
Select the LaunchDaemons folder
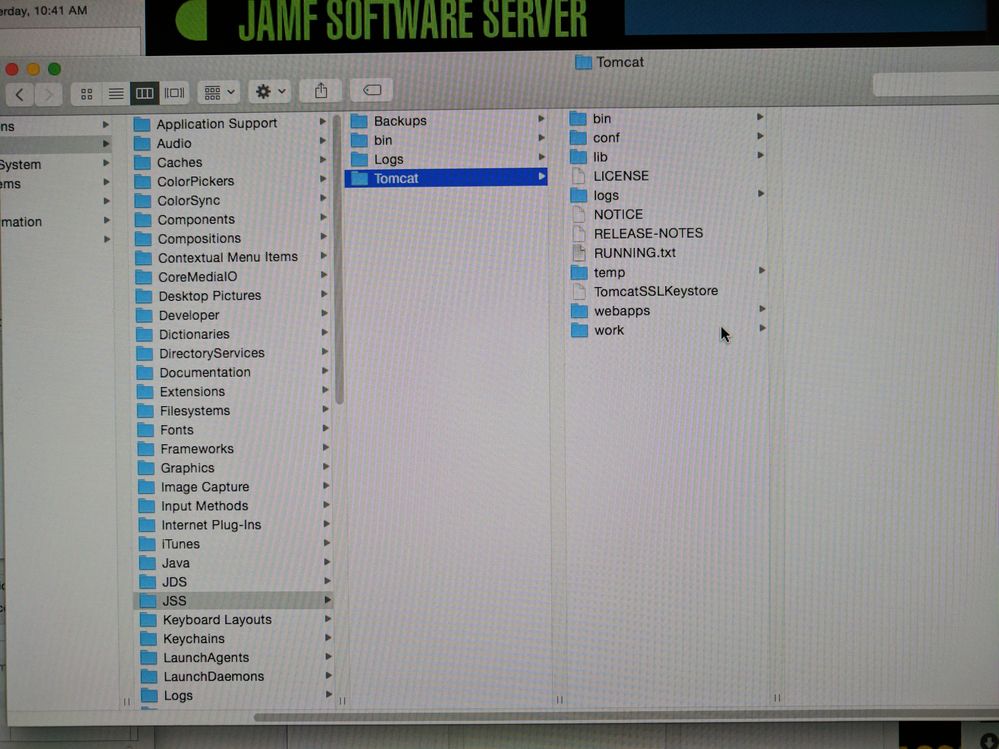click(213, 676)
